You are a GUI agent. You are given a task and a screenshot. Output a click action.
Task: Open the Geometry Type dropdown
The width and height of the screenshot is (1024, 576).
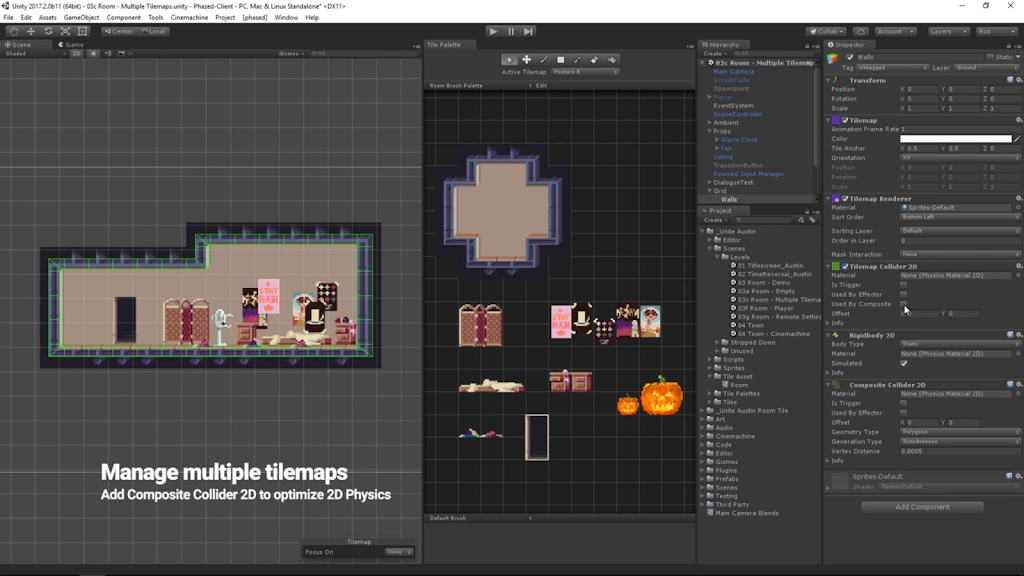(959, 432)
